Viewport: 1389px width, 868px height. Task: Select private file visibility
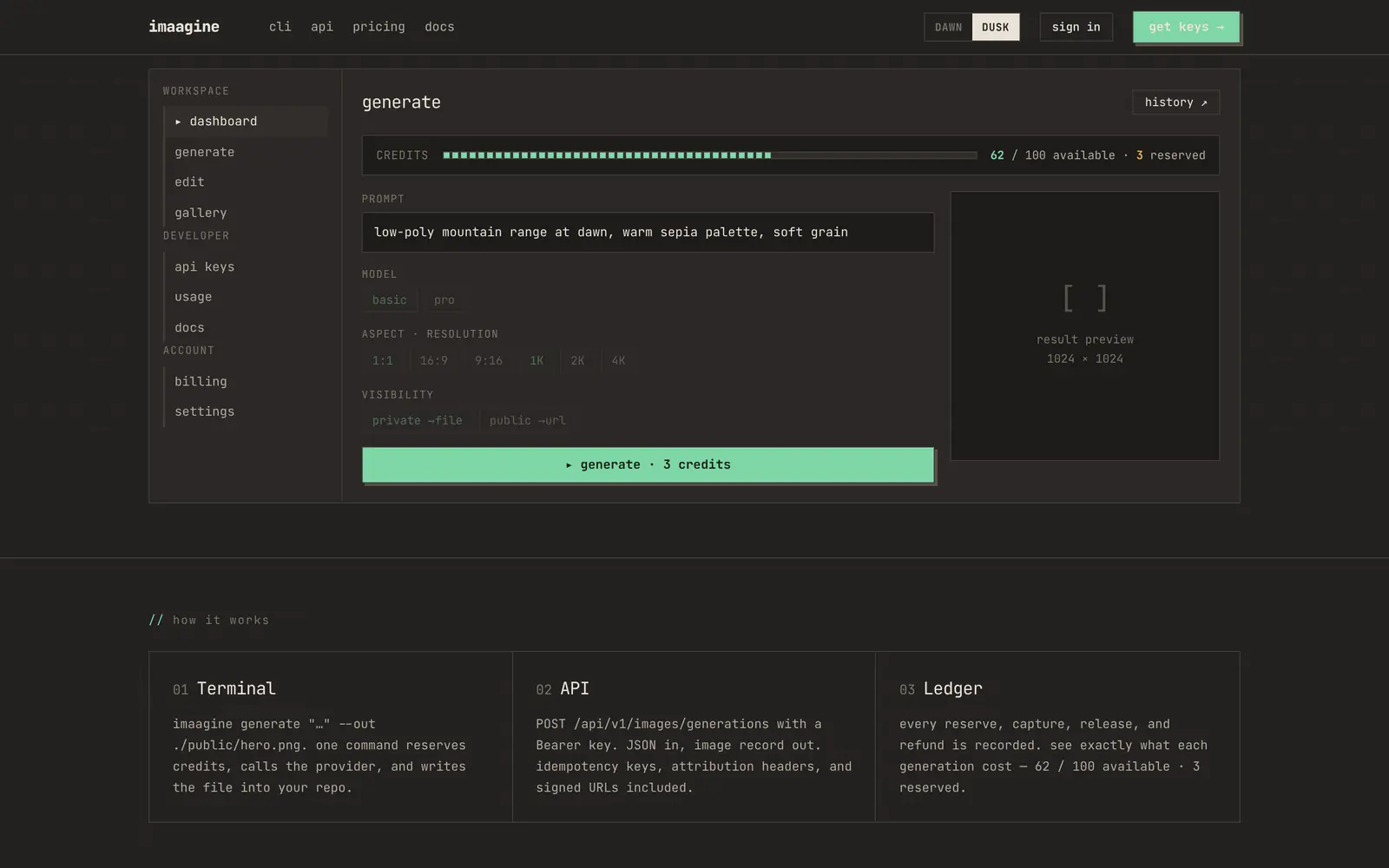[418, 421]
